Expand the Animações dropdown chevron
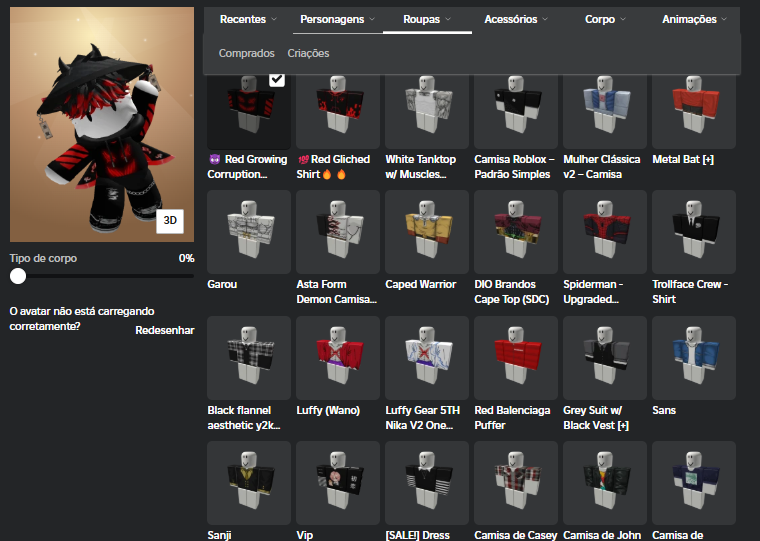 [x=724, y=19]
